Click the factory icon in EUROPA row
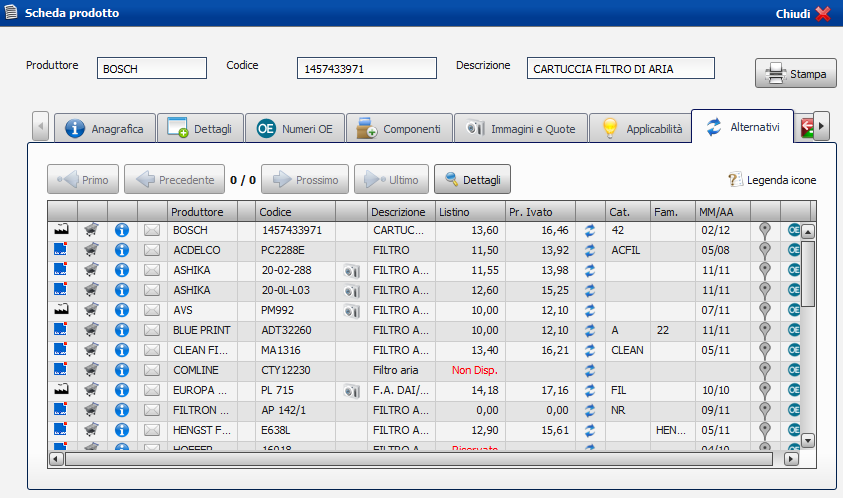The width and height of the screenshot is (843, 498). (62, 390)
